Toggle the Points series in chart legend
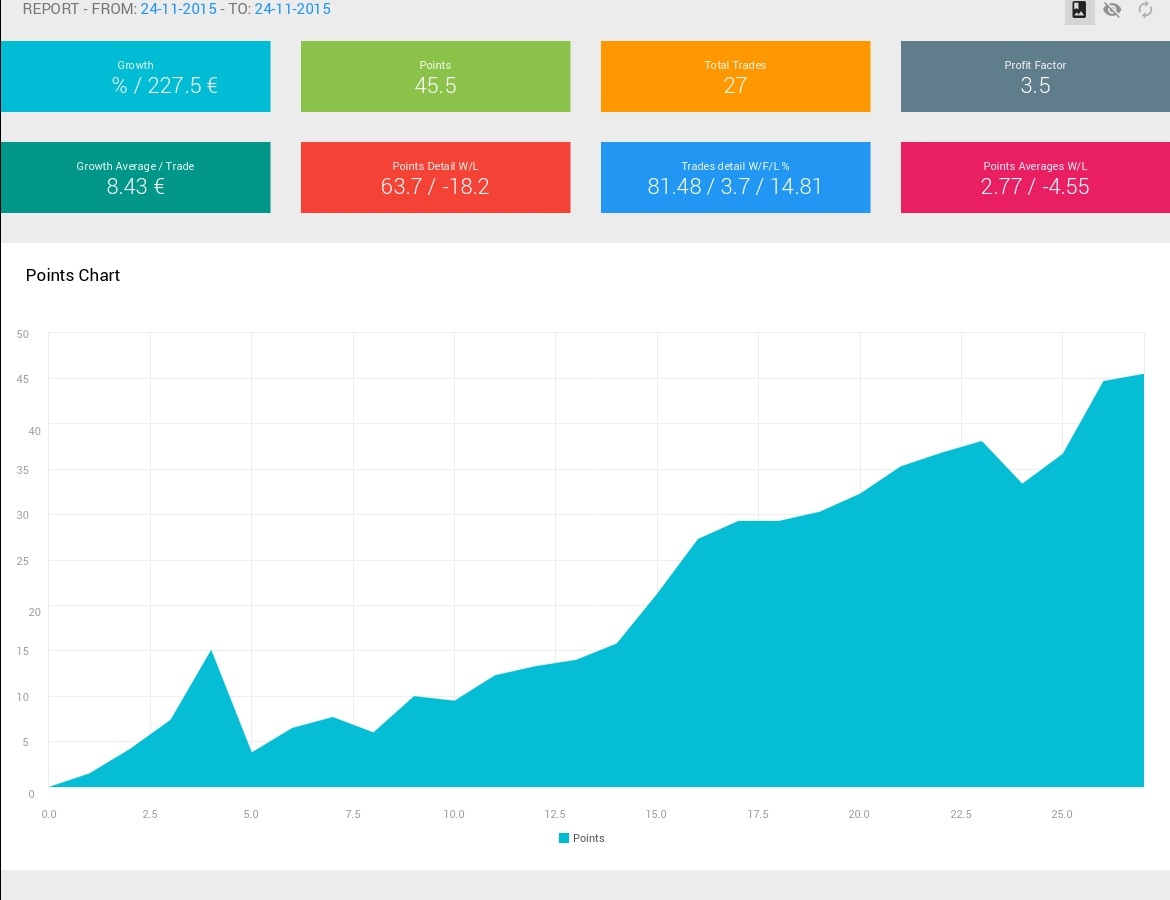 582,838
